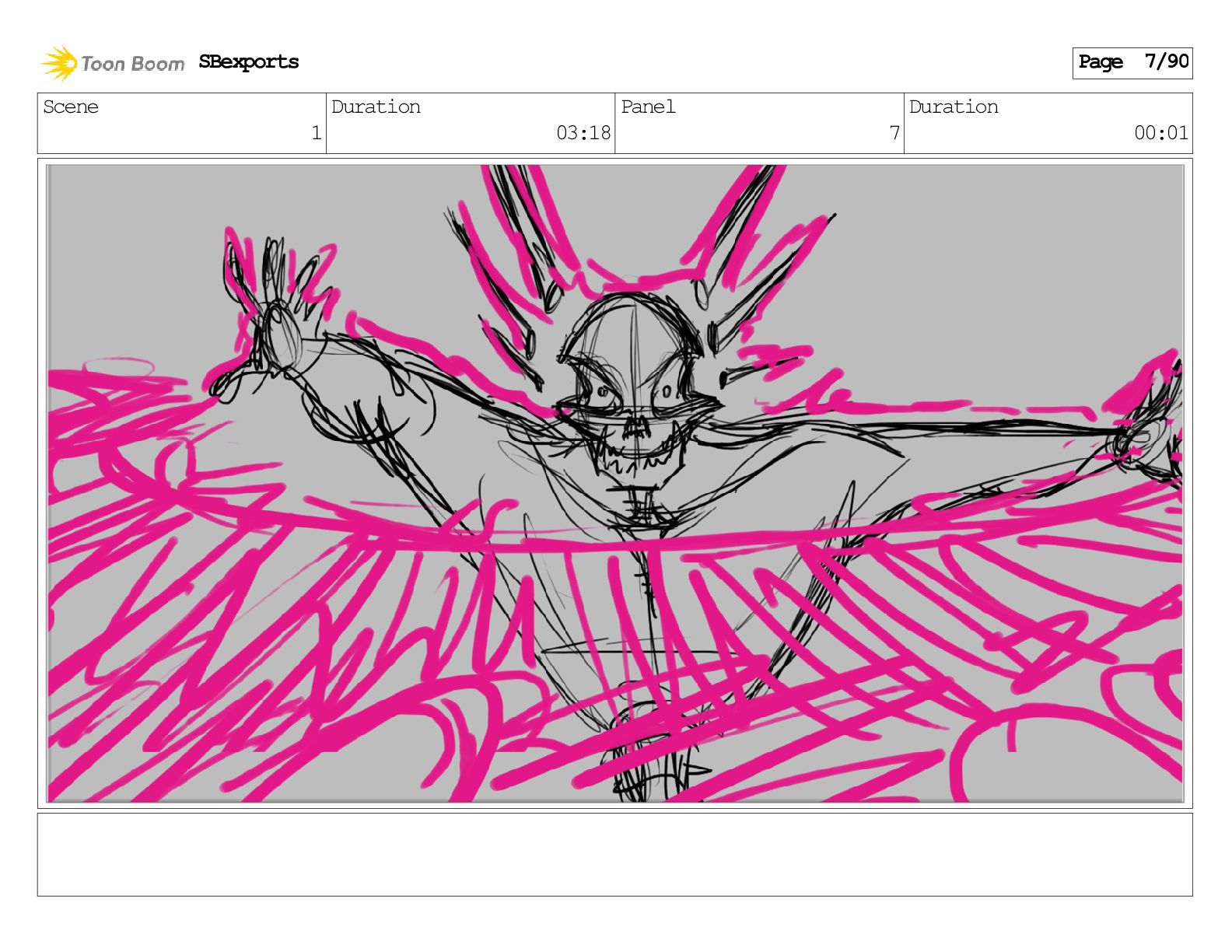The width and height of the screenshot is (1232, 952).
Task: Click the Toon Boom starburst logo icon
Action: 58,63
